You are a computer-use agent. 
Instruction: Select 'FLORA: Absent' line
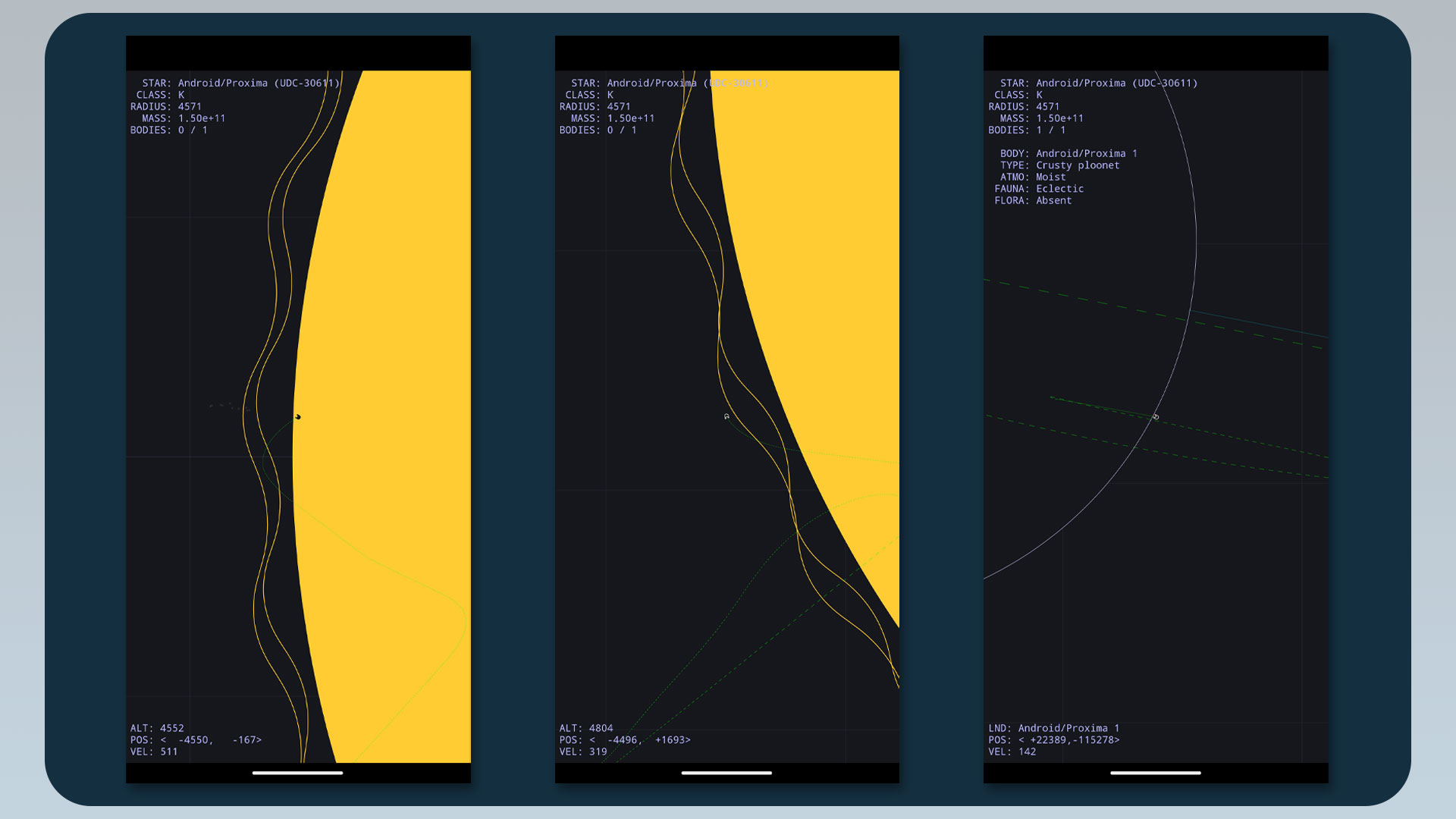[1033, 200]
